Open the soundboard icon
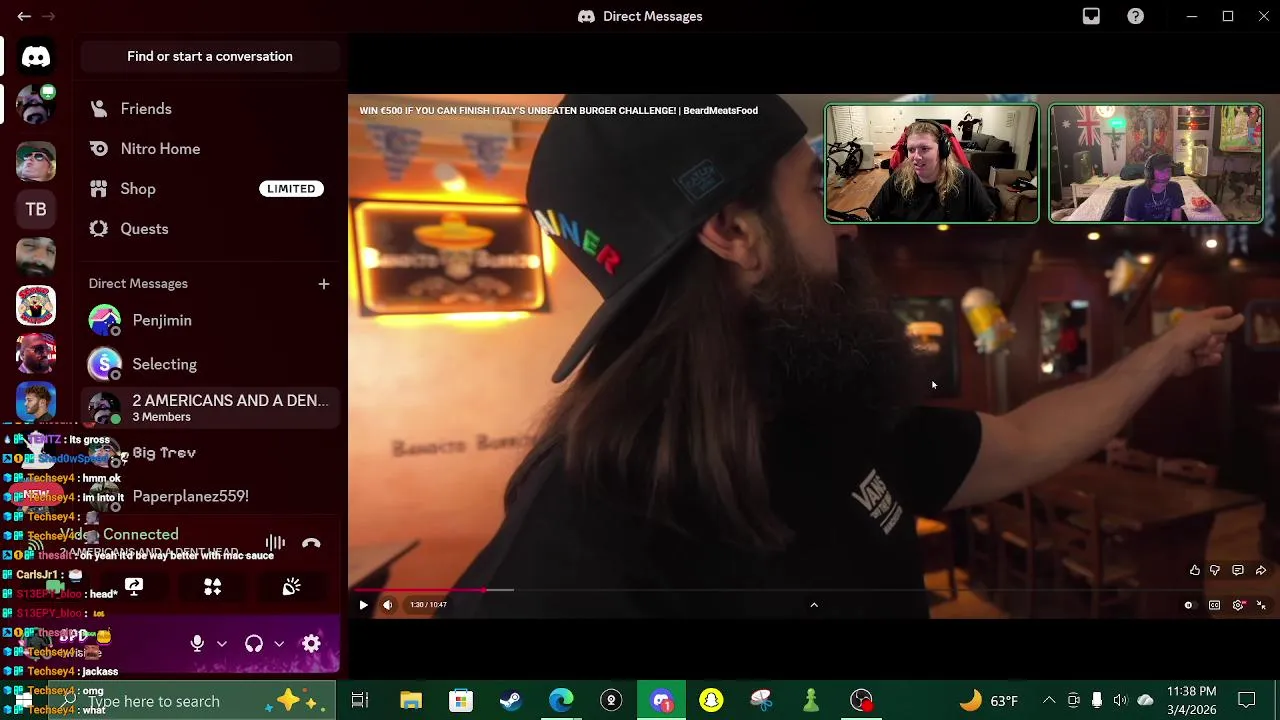The width and height of the screenshot is (1280, 720). click(x=291, y=587)
